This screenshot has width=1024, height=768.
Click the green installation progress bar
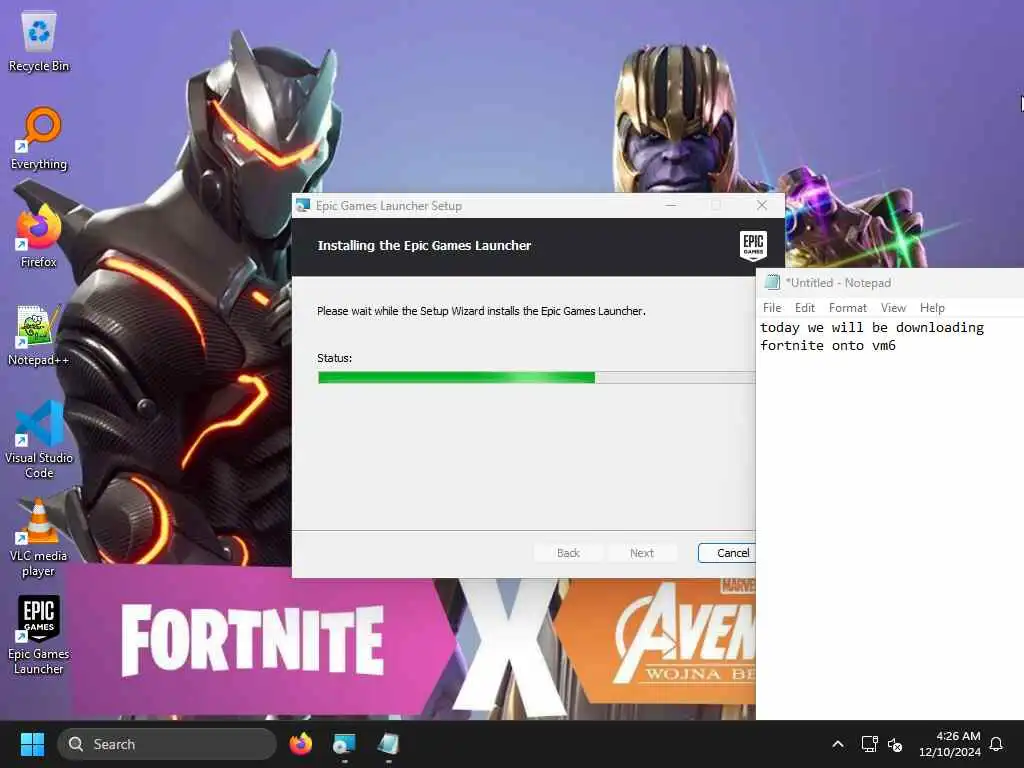click(x=536, y=377)
